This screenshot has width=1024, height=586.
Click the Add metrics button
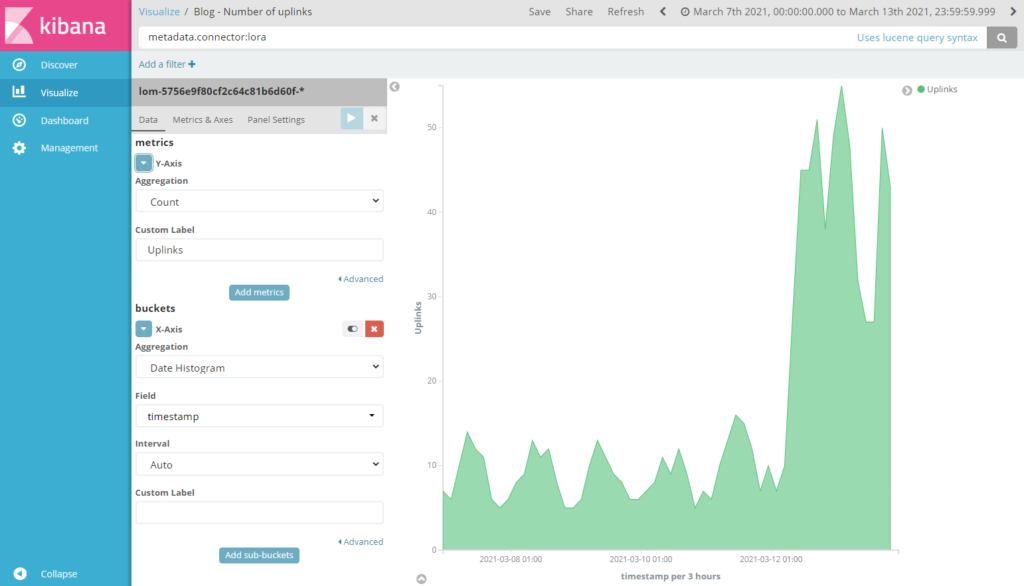pos(259,292)
